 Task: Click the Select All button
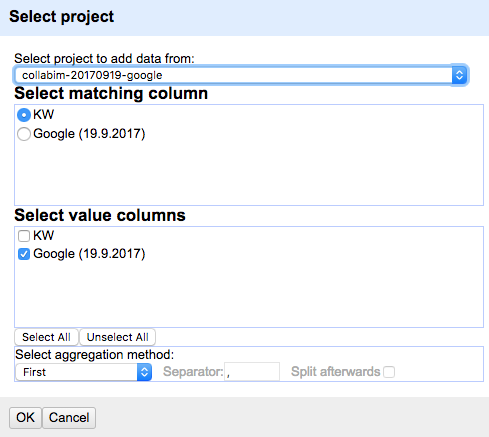point(46,337)
